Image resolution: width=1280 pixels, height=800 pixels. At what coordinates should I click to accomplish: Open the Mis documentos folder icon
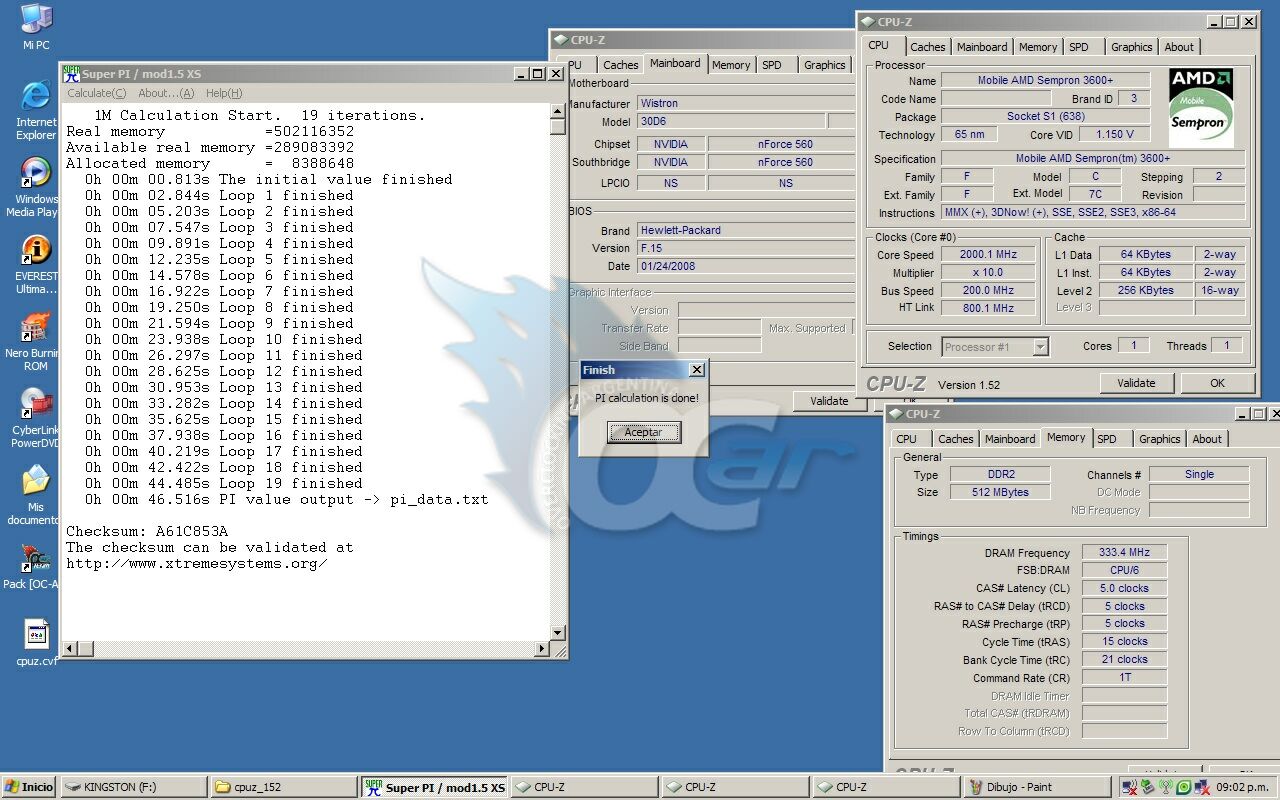pyautogui.click(x=36, y=495)
